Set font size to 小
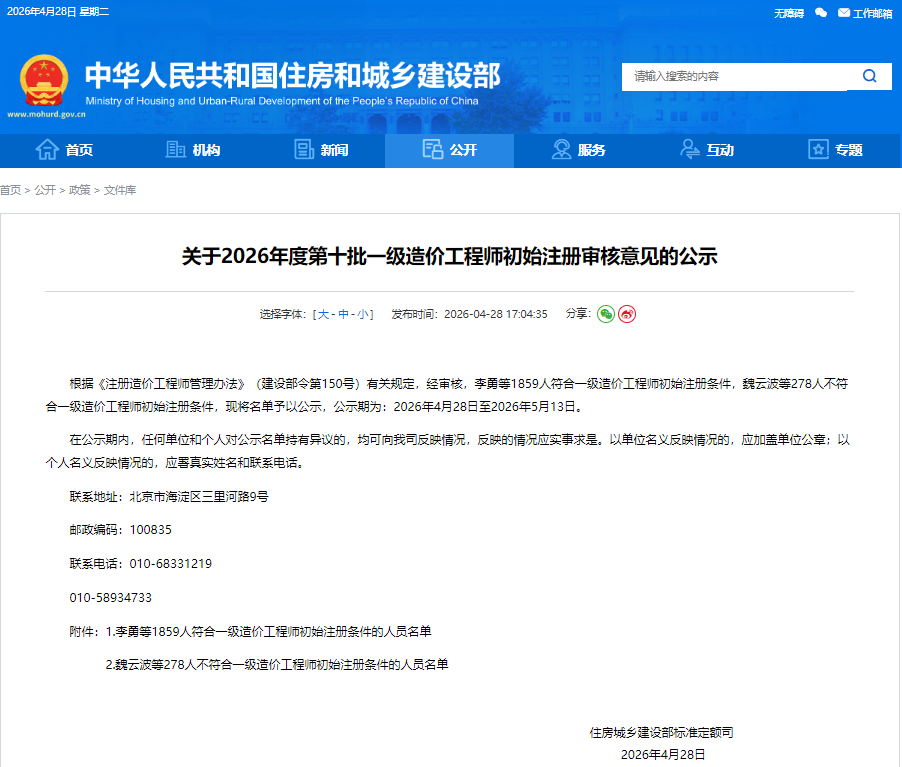This screenshot has height=767, width=902. click(362, 314)
